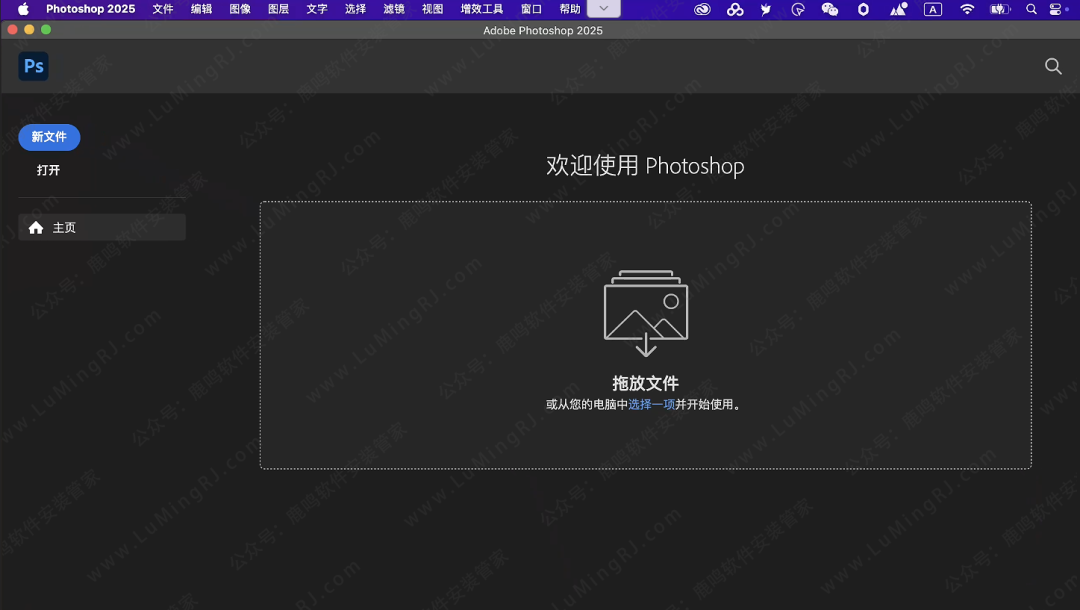Screen dimensions: 1080x610
Task: Open the search magnifier in Photoshop header
Action: tap(1052, 66)
